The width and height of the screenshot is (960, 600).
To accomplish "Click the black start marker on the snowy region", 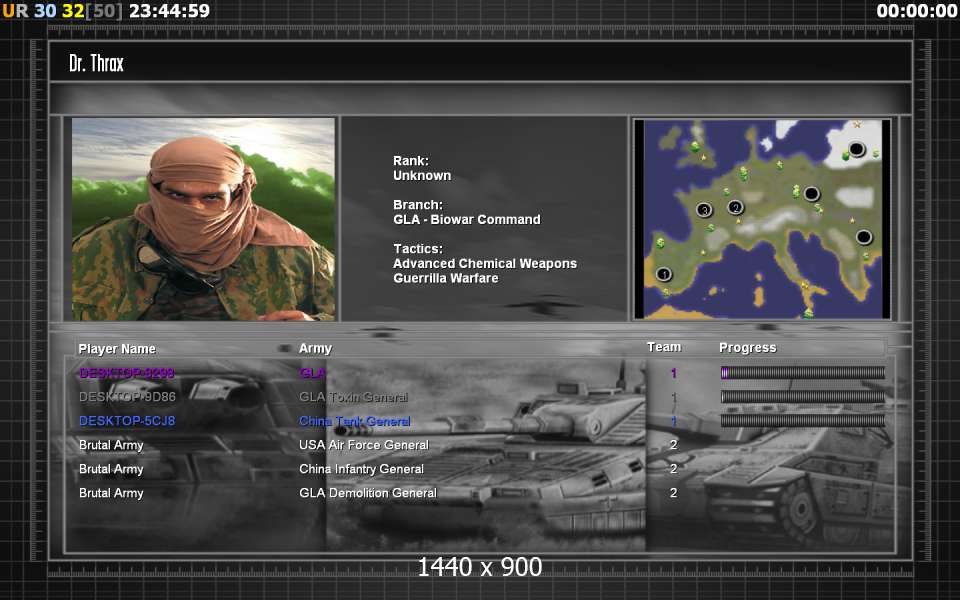I will (x=856, y=149).
